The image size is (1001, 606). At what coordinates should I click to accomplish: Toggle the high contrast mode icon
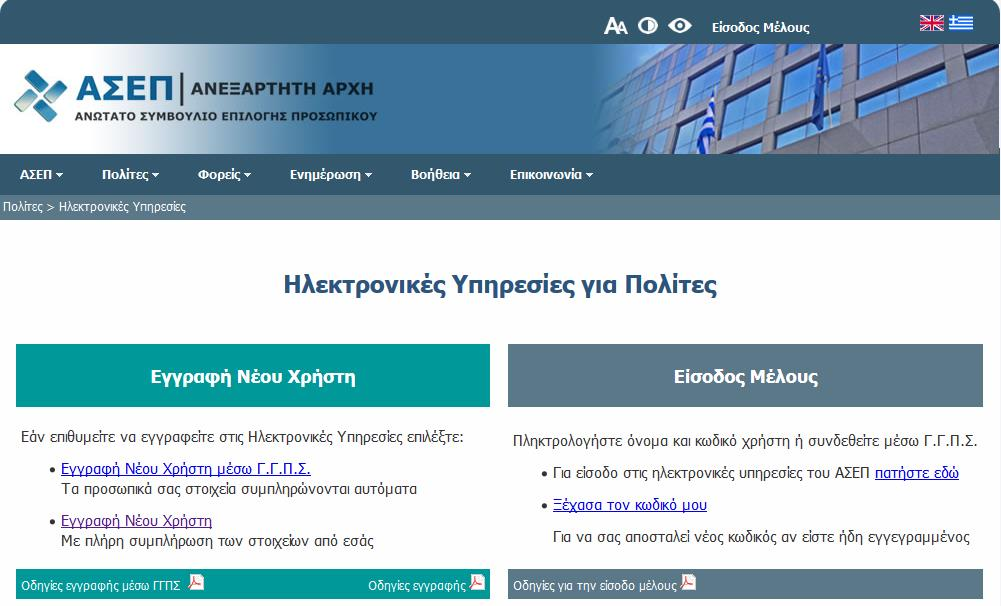tap(647, 26)
